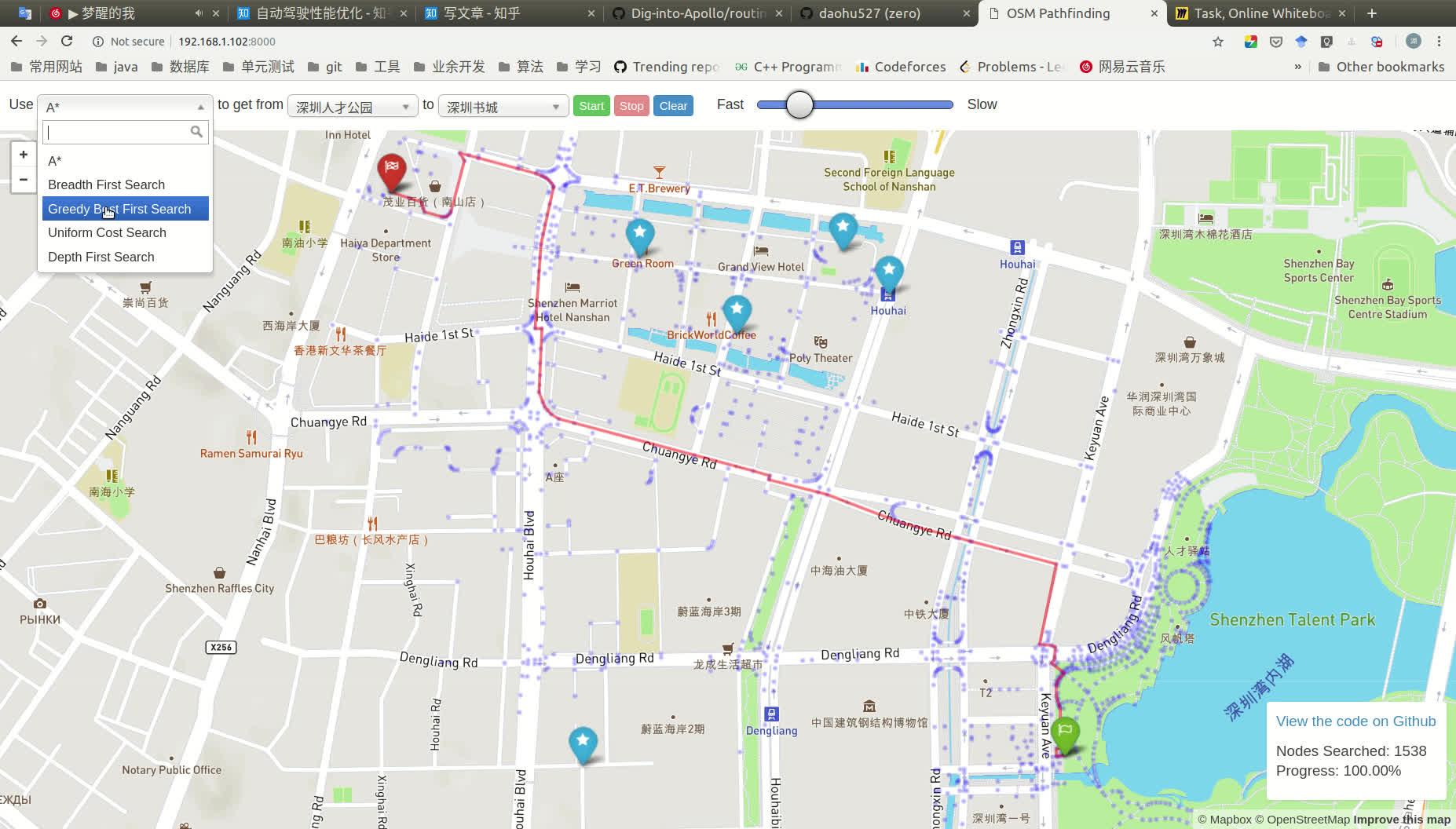View site info for Not secure
The height and width of the screenshot is (829, 1456).
click(x=129, y=42)
